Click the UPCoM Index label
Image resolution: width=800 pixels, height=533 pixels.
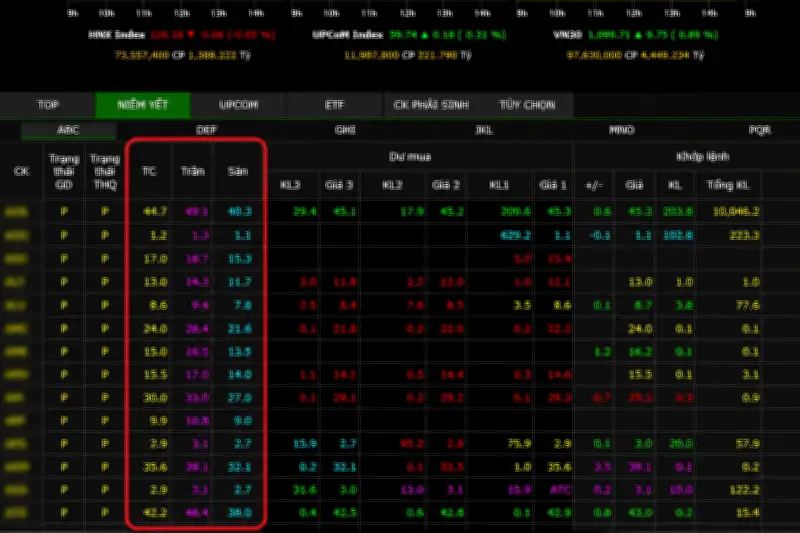click(x=347, y=35)
